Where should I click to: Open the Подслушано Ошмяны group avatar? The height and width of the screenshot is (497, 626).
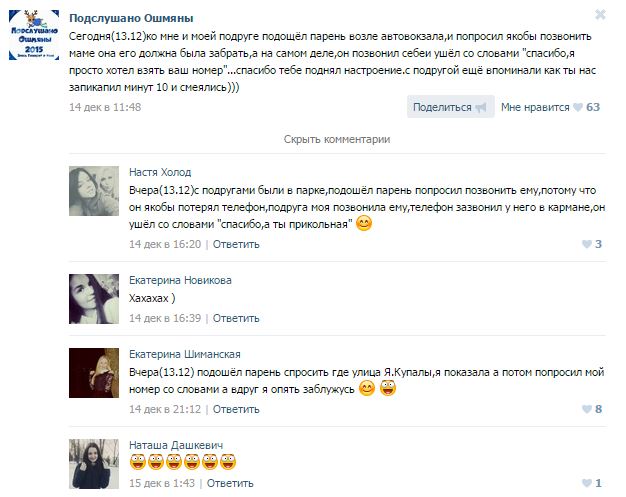34,35
